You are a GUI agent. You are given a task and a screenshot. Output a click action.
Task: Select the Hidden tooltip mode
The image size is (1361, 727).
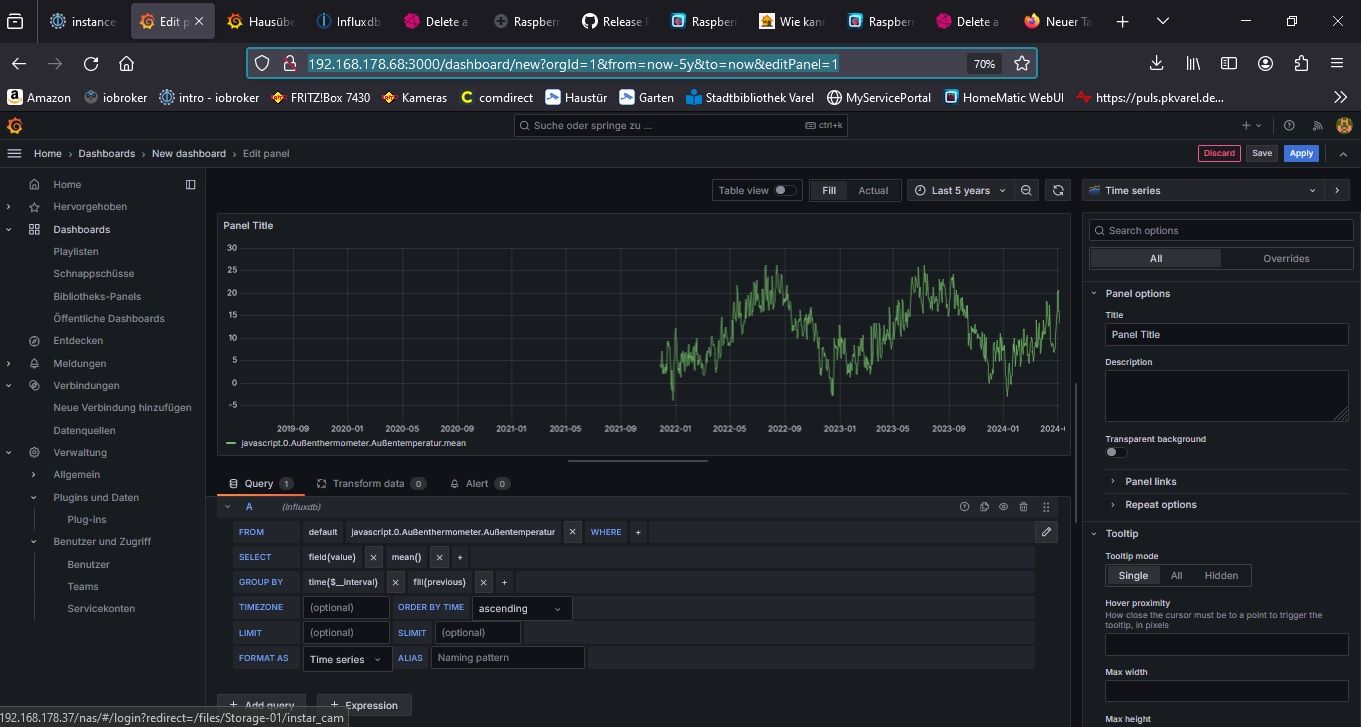[x=1220, y=575]
